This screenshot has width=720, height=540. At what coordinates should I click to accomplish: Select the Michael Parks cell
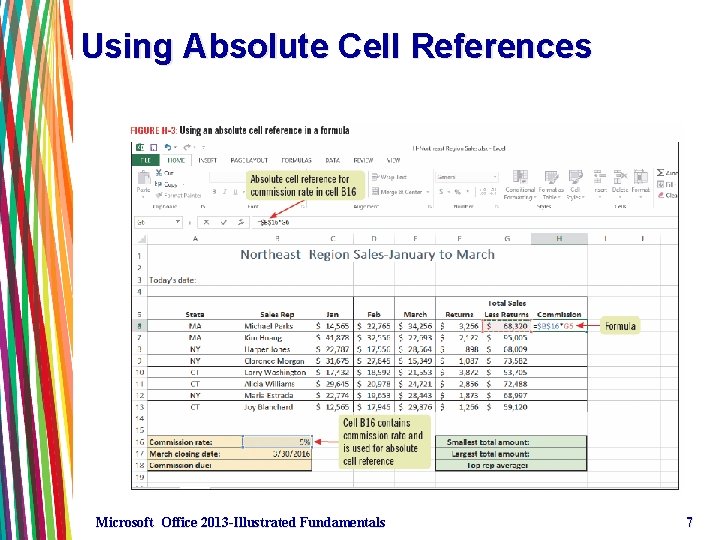coord(277,326)
